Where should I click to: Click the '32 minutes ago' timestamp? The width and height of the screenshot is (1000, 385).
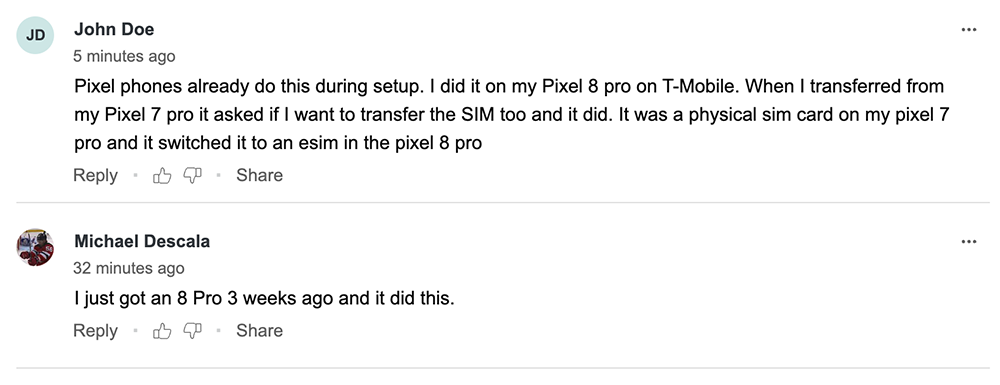[x=129, y=268]
